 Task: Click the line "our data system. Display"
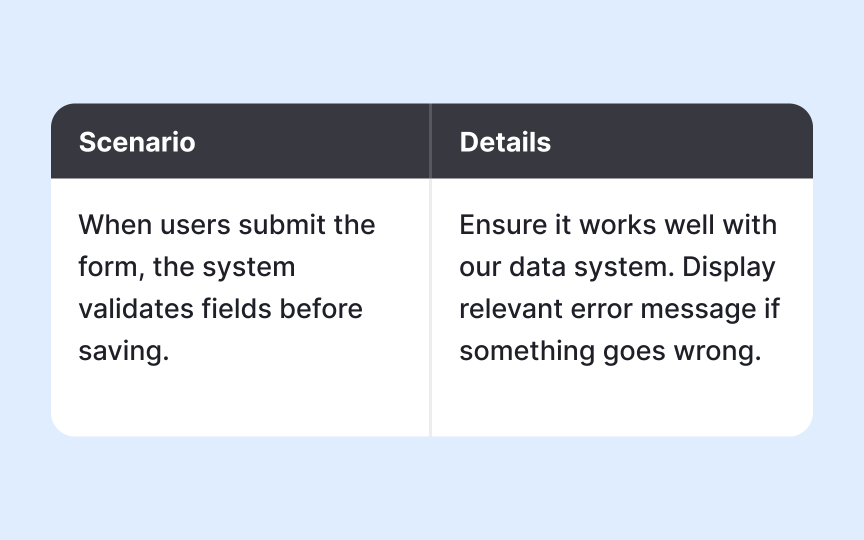617,268
